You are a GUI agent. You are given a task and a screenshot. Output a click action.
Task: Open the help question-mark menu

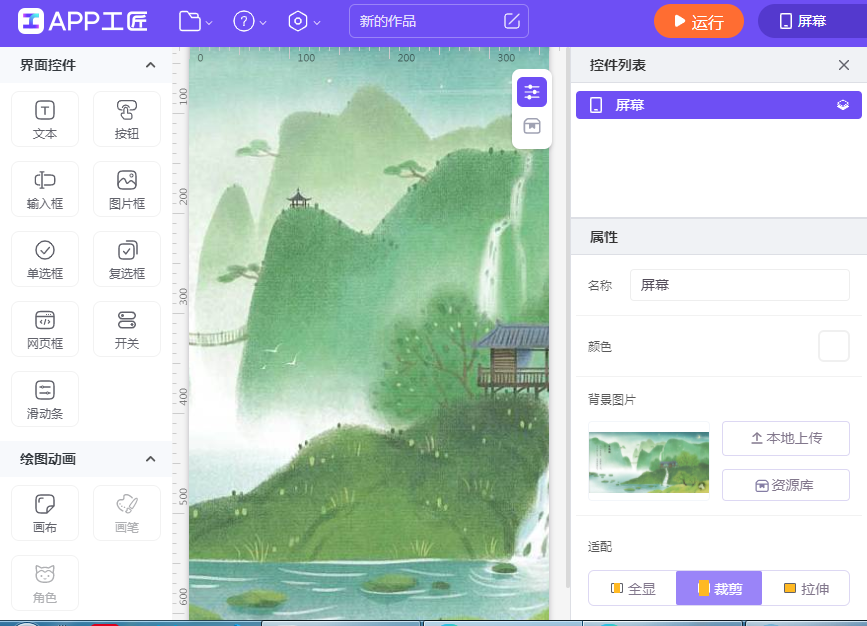(x=250, y=22)
